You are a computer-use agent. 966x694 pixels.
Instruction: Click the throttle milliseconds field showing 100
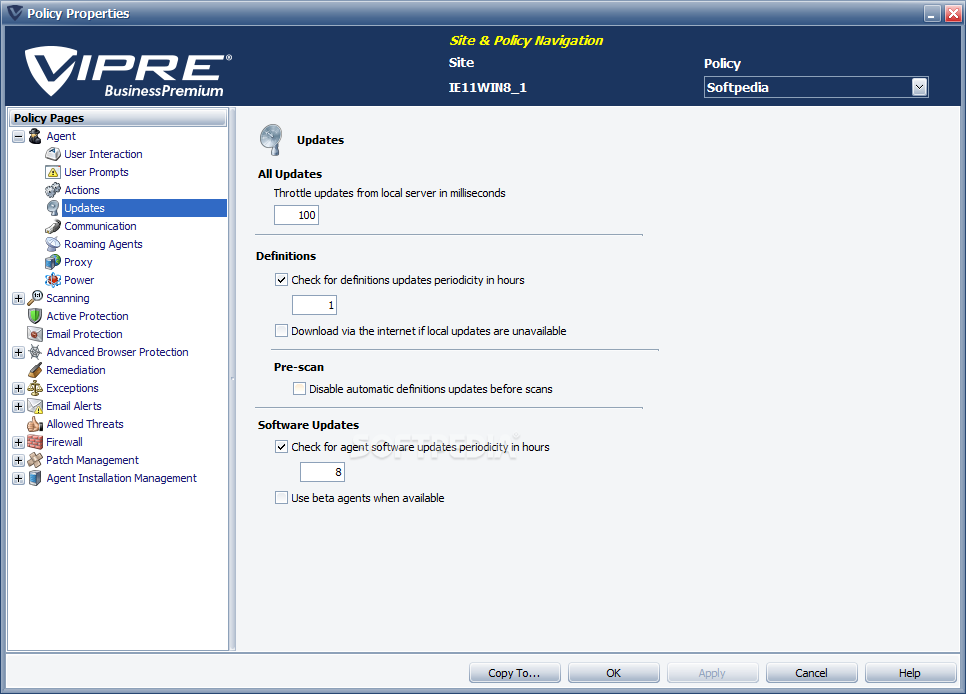tap(296, 215)
